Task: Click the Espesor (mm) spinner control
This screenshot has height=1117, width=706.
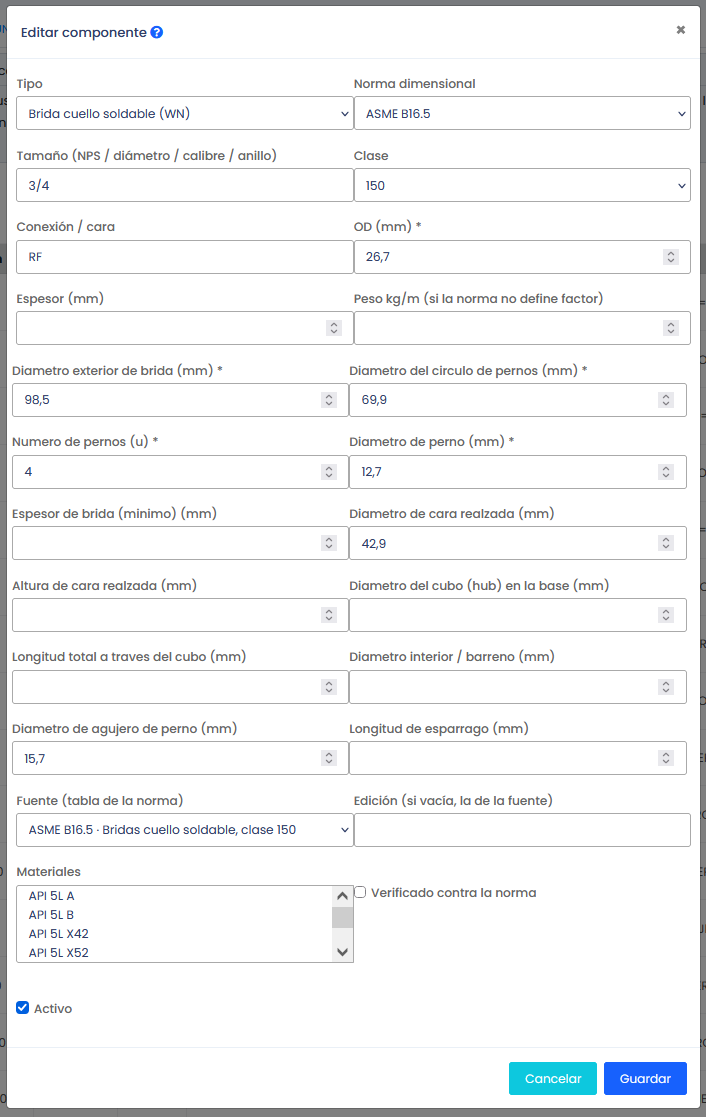Action: tap(333, 328)
